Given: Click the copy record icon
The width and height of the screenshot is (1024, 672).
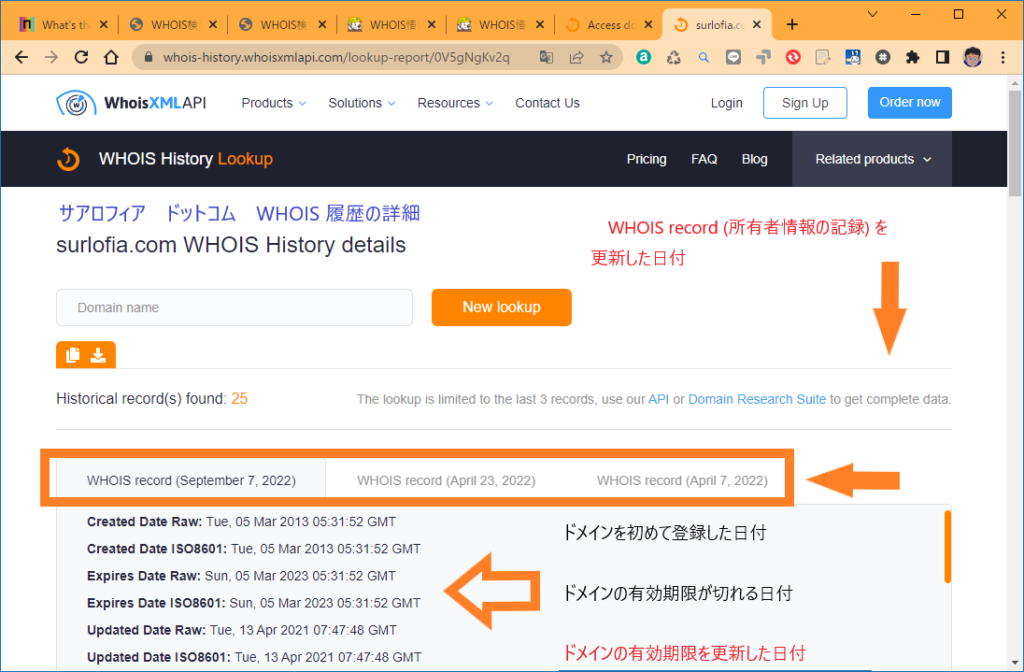Looking at the screenshot, I should 73,355.
